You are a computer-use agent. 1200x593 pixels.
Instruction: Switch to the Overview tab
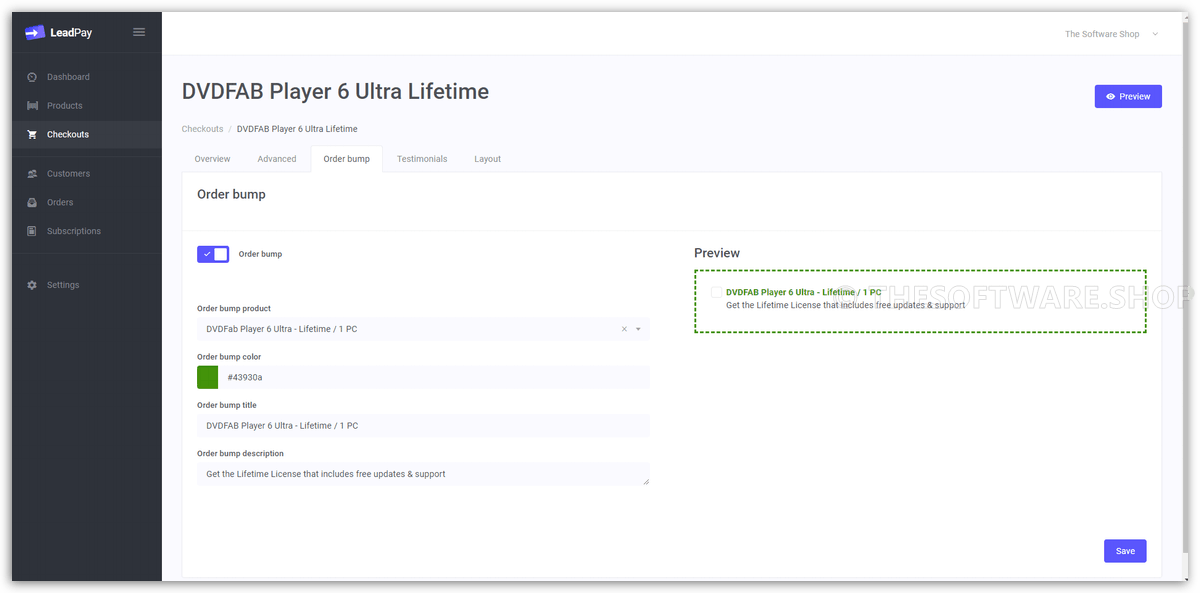point(212,159)
